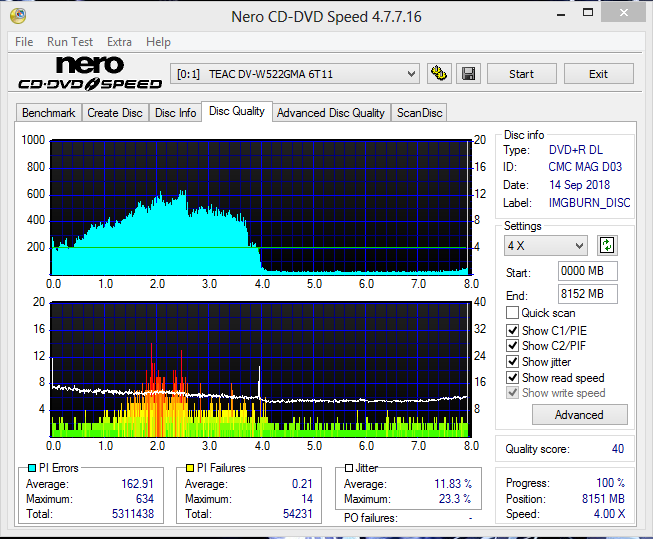Click the PI Failures total 54231

click(x=297, y=514)
